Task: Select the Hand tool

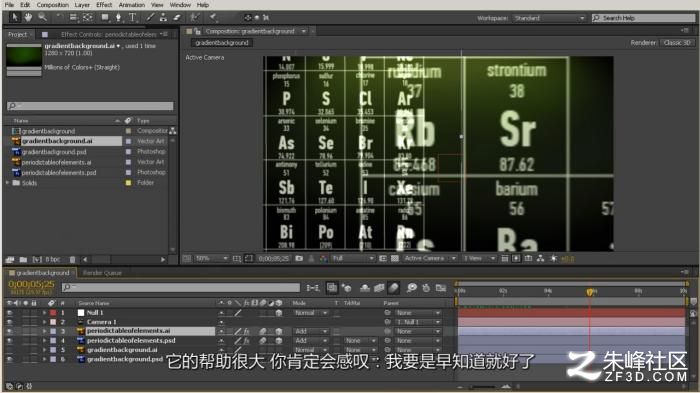Action: (28, 17)
